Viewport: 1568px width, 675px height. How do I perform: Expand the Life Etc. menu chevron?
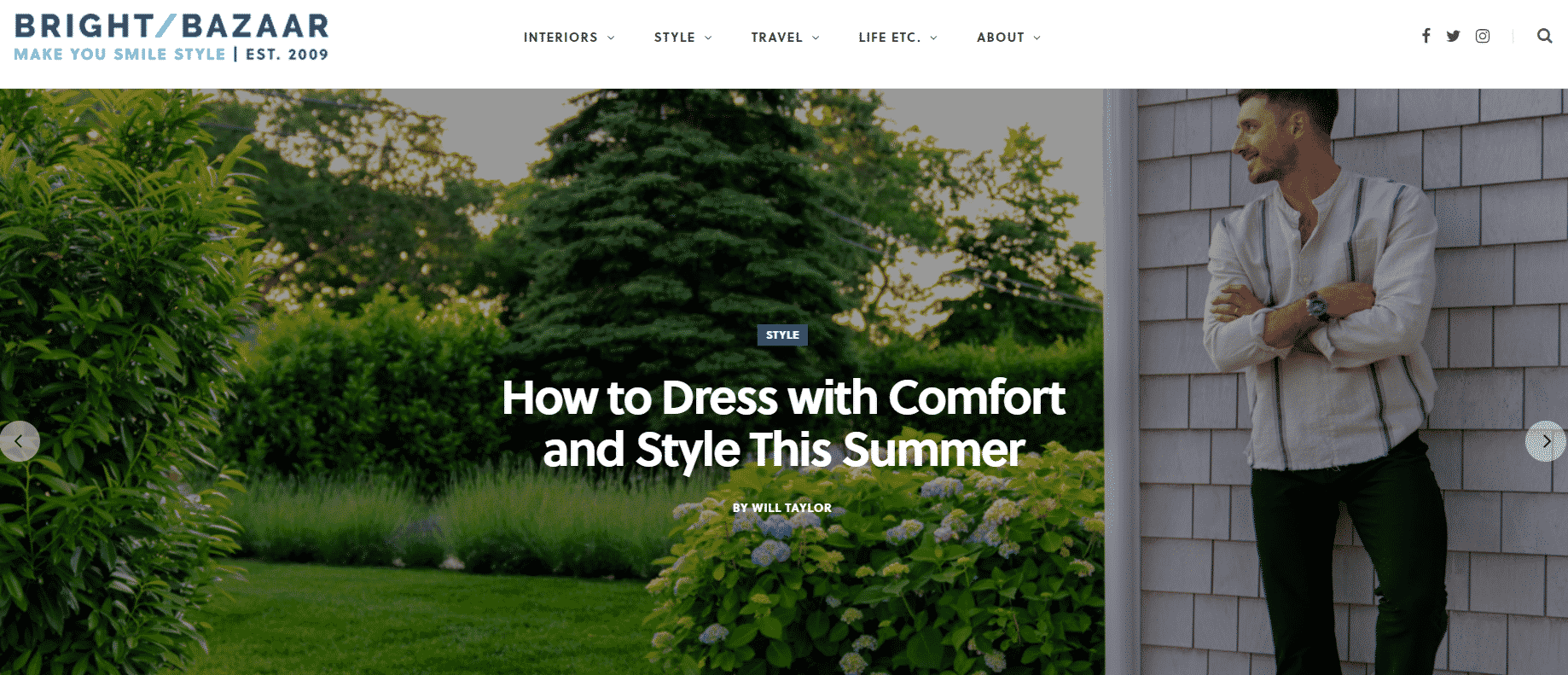933,38
